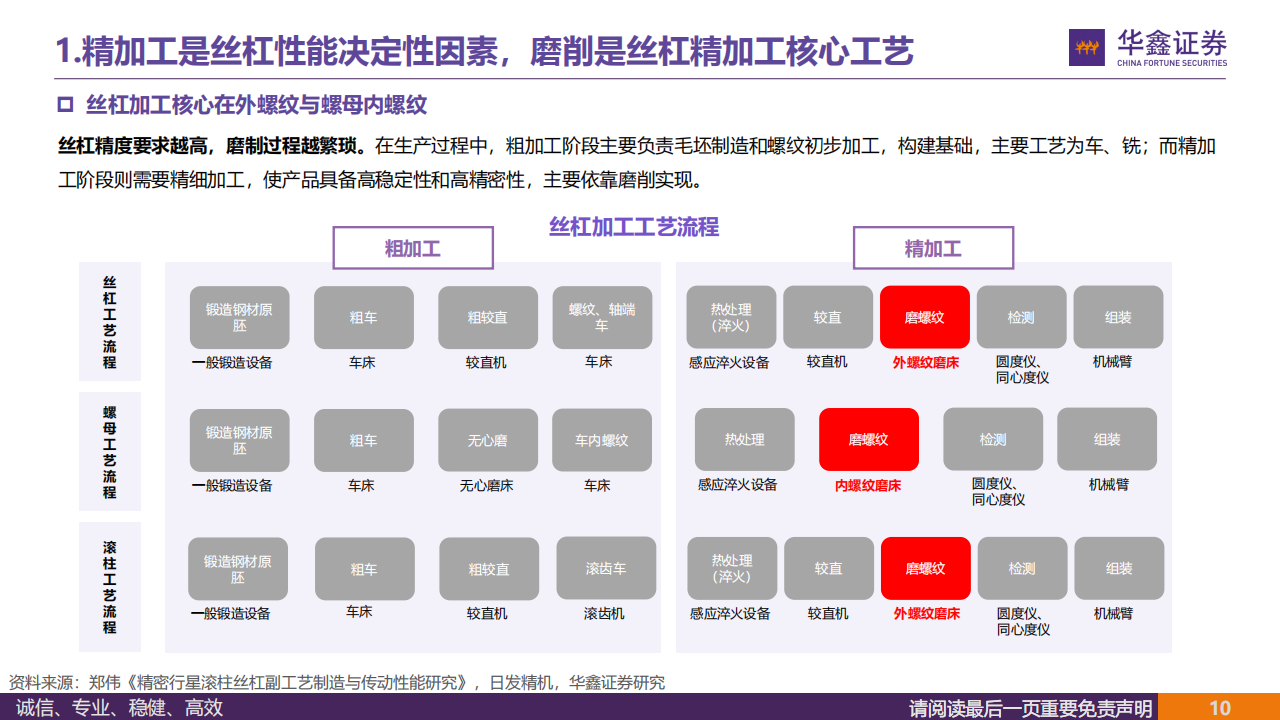Screen dimensions: 1280x720
Task: Click the bold phrase 丝杠精度要求越高，磨制过程越繁琐
Action: [213, 146]
